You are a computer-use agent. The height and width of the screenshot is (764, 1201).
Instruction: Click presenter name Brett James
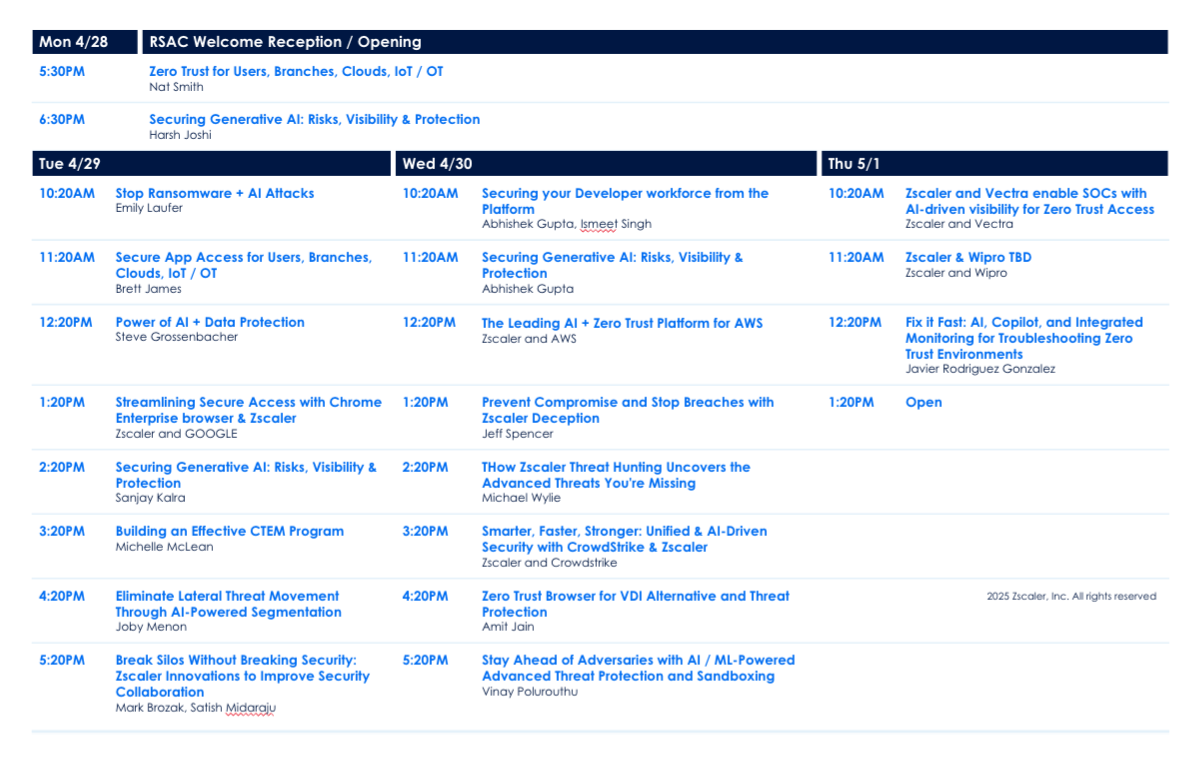(x=148, y=289)
